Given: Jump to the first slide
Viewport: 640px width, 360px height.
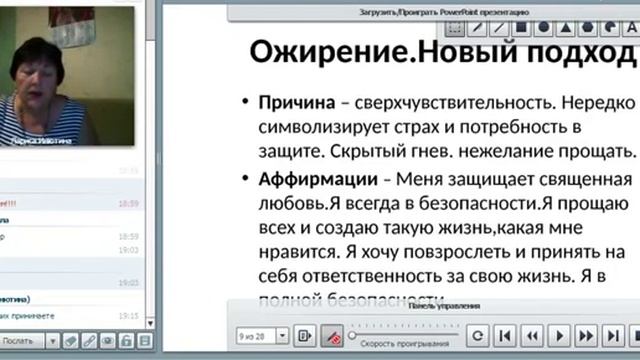Looking at the screenshot, I should pos(505,336).
